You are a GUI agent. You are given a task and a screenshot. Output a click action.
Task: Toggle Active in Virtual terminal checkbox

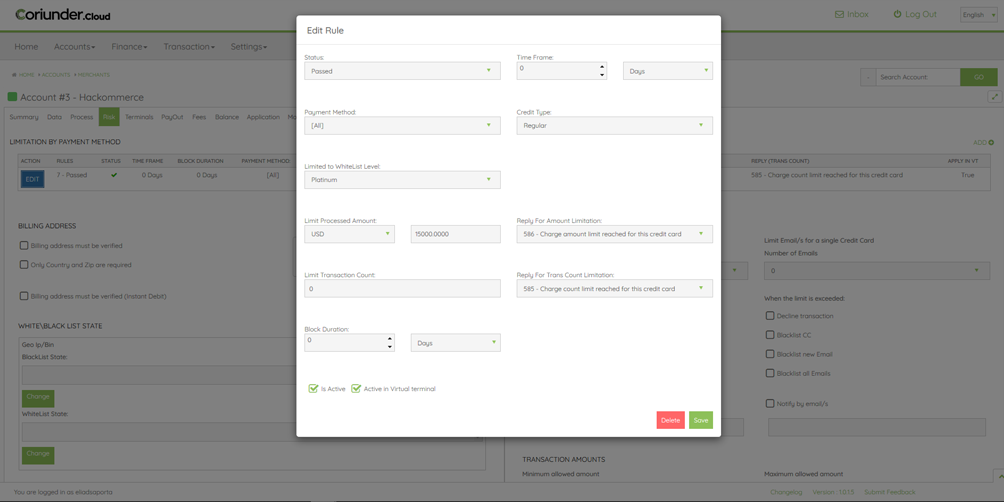(356, 388)
